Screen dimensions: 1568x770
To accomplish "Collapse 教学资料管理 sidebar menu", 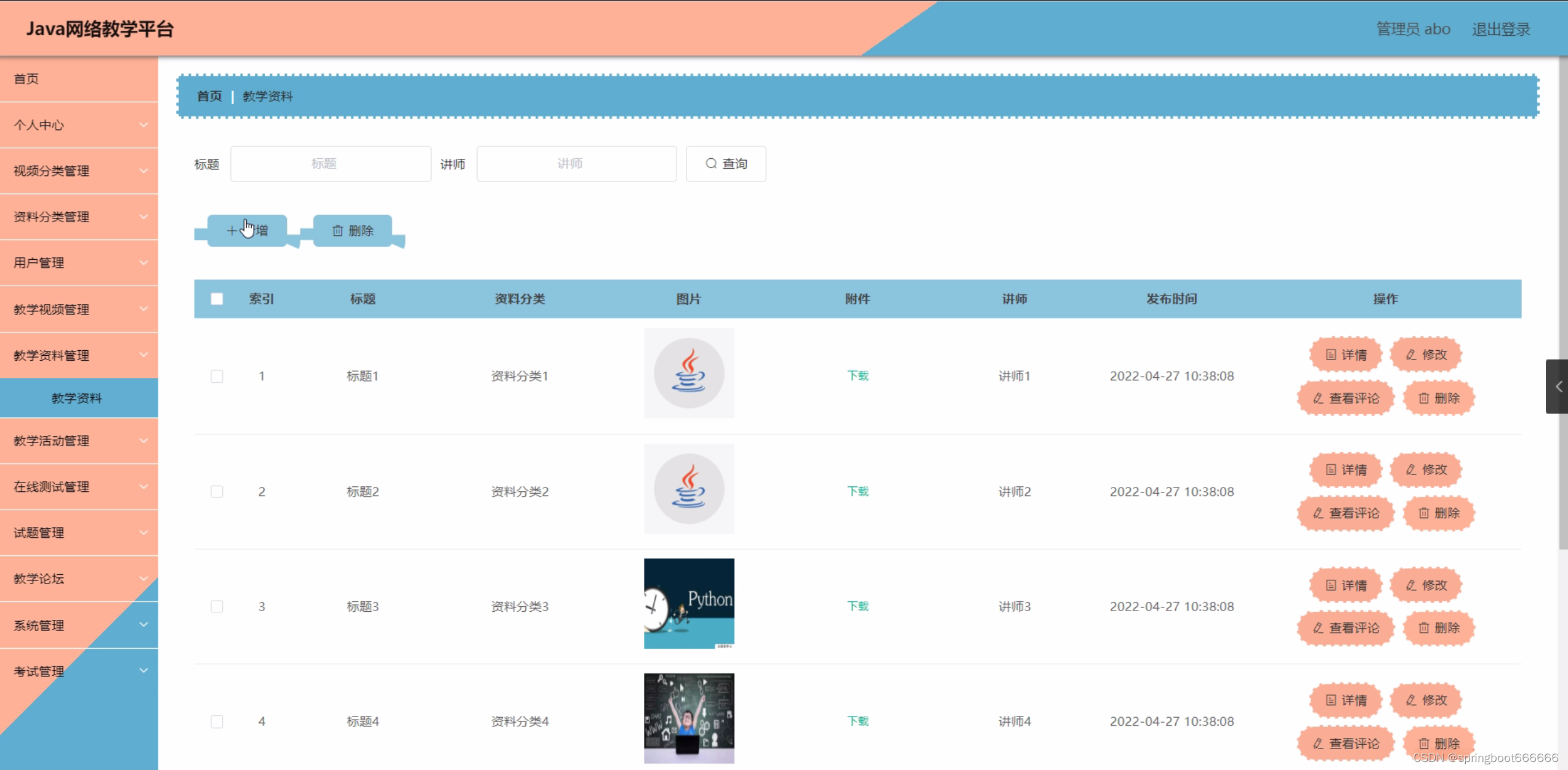I will [79, 355].
